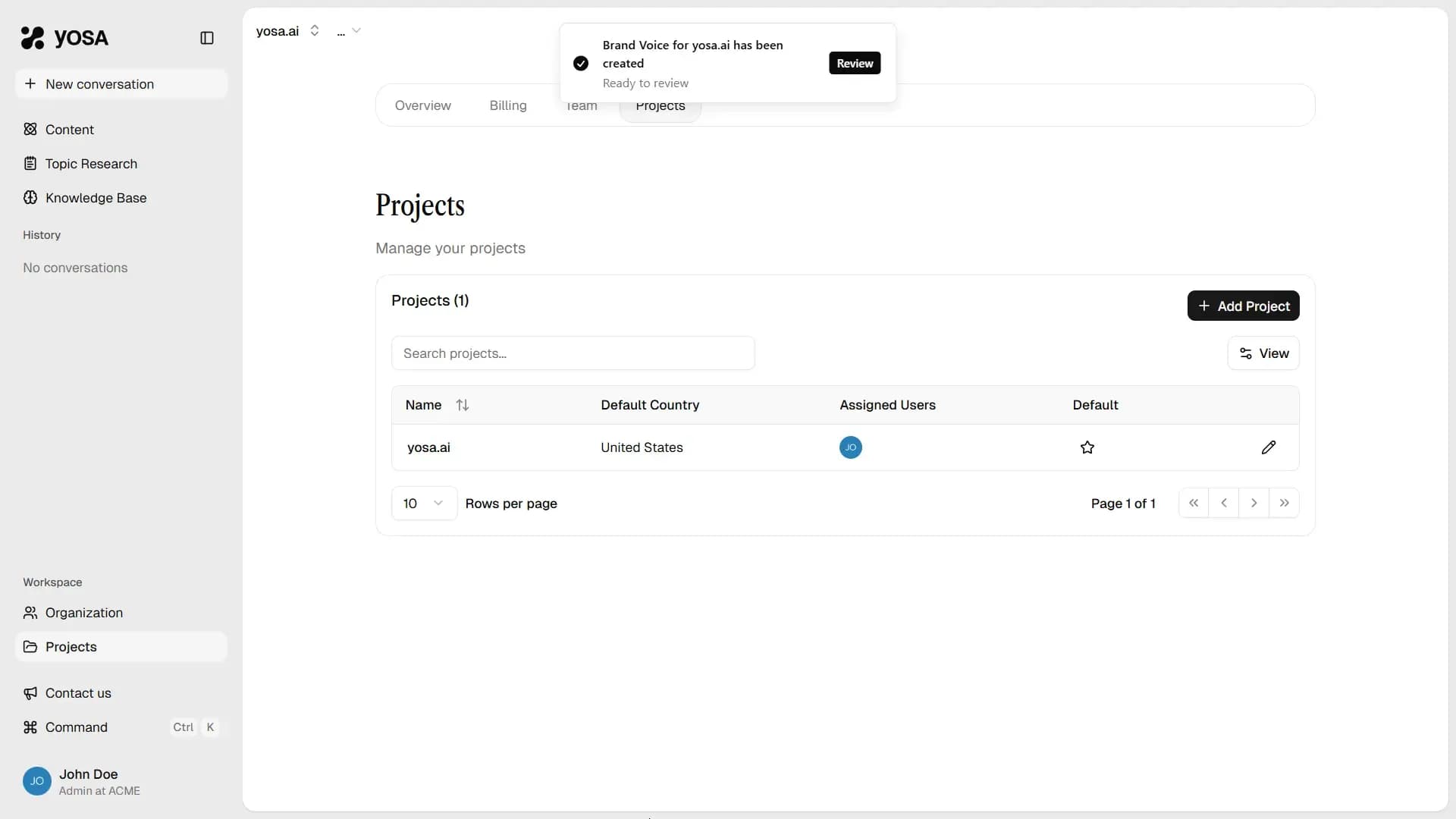
Task: Click the Search projects input field
Action: coord(573,353)
